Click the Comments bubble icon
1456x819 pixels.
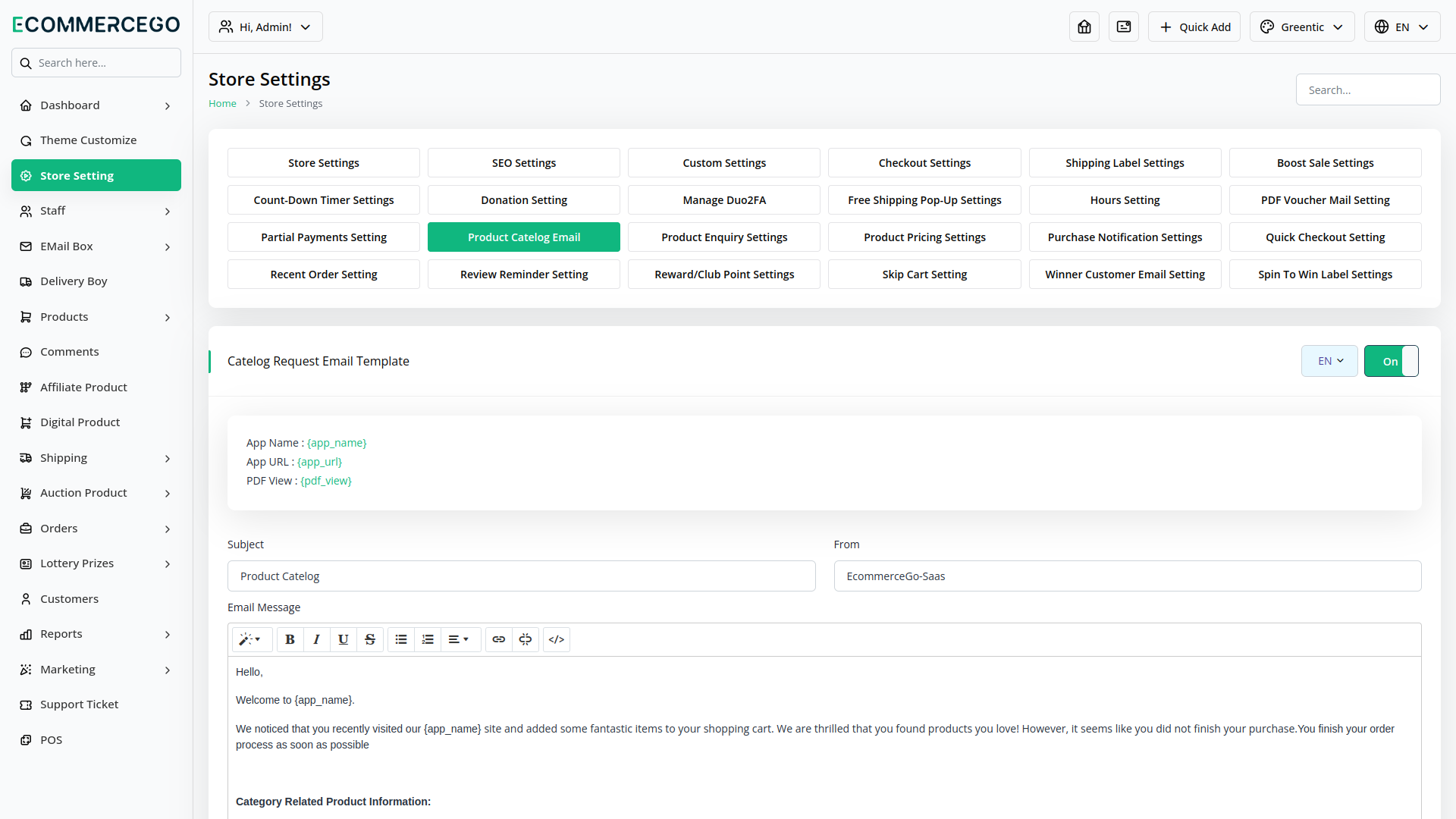pos(26,352)
